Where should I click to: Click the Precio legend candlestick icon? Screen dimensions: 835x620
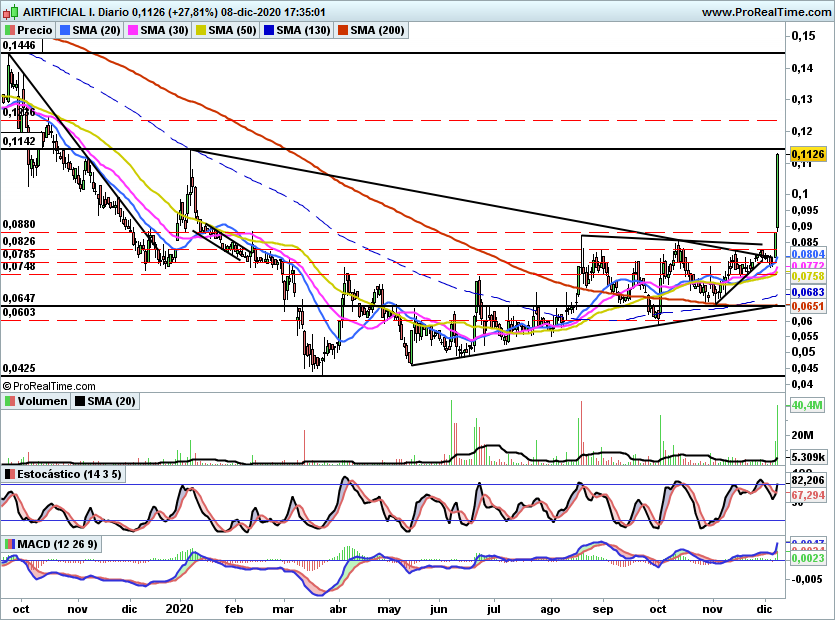pos(10,30)
